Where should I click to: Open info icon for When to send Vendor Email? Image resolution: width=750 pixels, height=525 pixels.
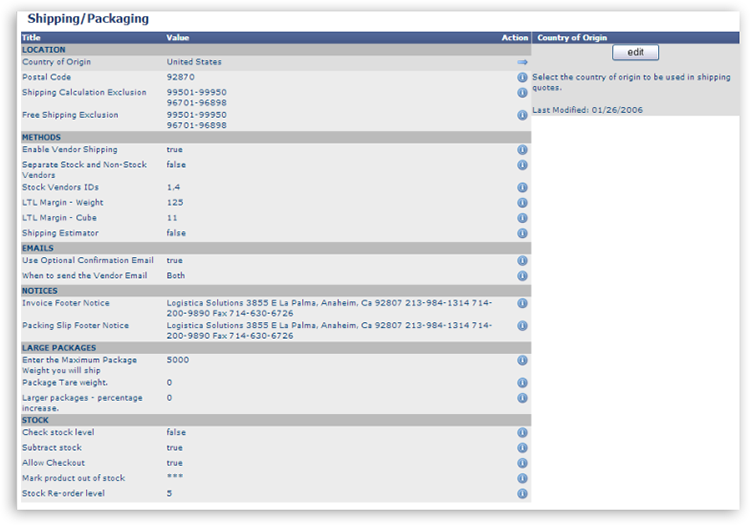tap(522, 276)
